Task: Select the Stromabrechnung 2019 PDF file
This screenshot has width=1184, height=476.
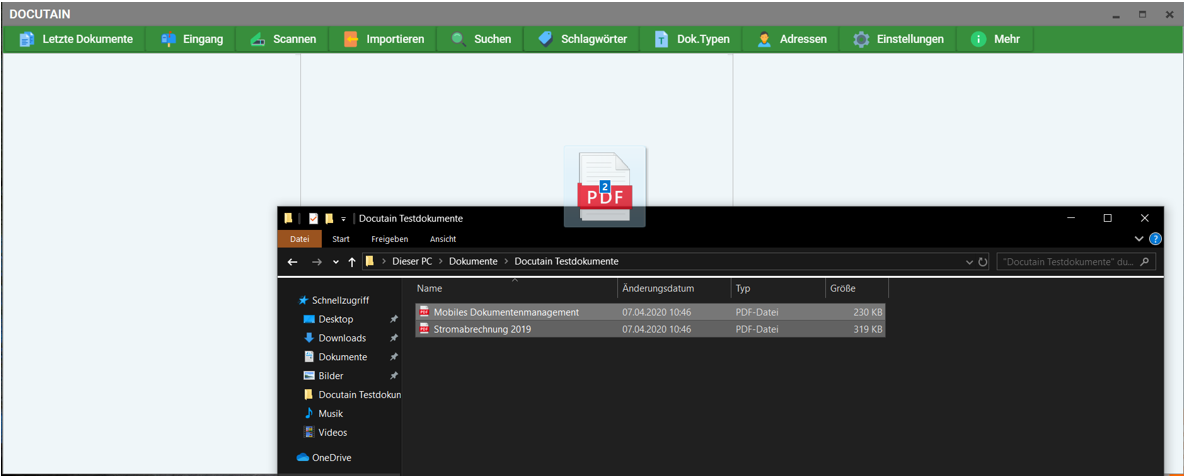Action: pos(650,329)
